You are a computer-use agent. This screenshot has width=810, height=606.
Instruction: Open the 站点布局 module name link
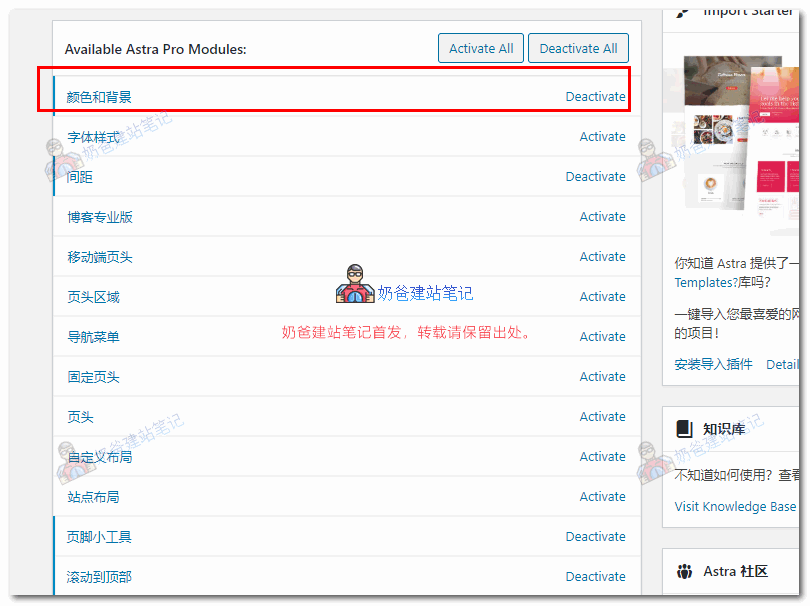point(93,497)
